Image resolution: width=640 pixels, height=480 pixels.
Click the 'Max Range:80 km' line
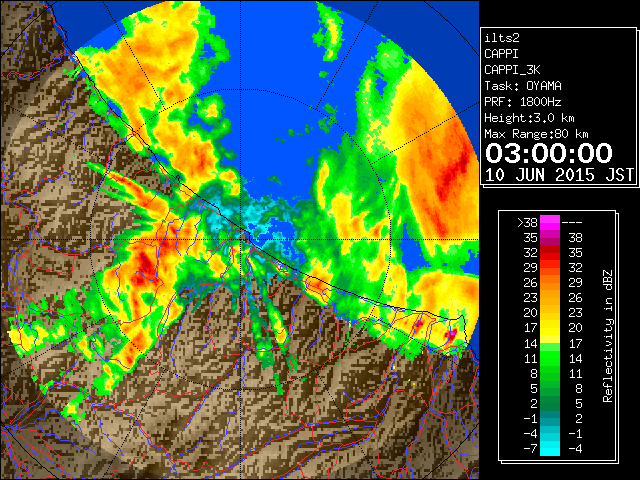536,134
